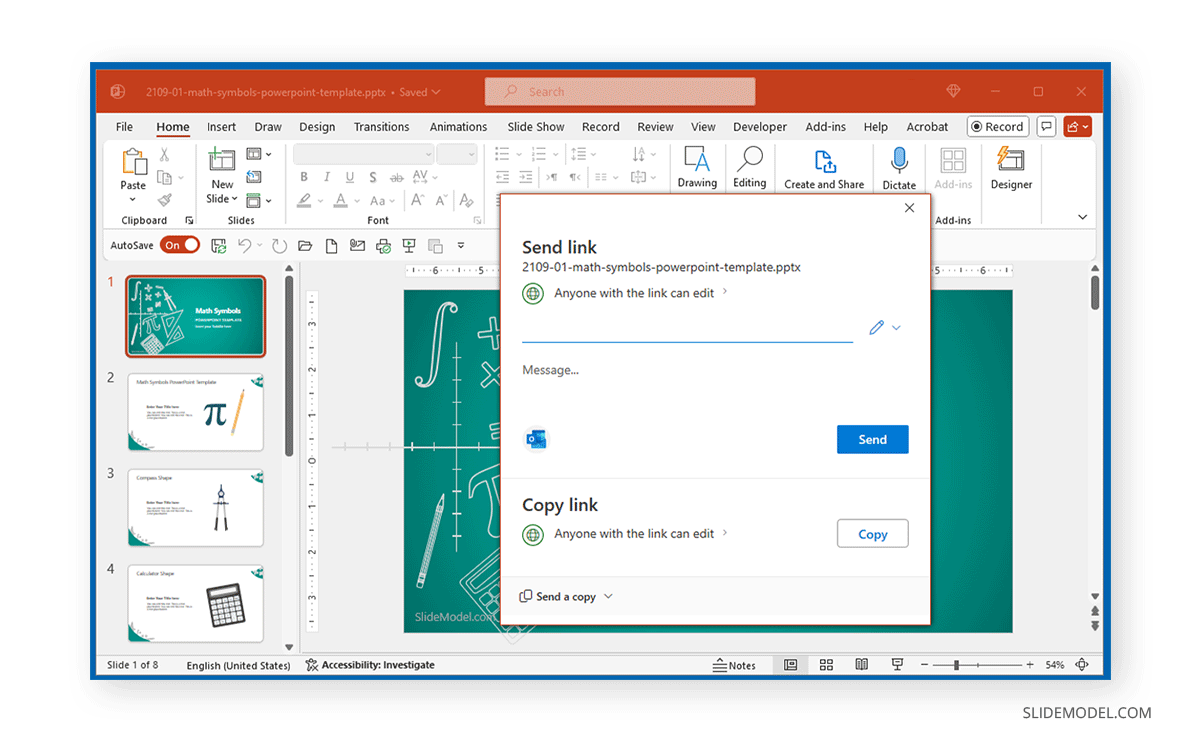The width and height of the screenshot is (1200, 743).
Task: Click the Paste clipboard icon
Action: [133, 161]
